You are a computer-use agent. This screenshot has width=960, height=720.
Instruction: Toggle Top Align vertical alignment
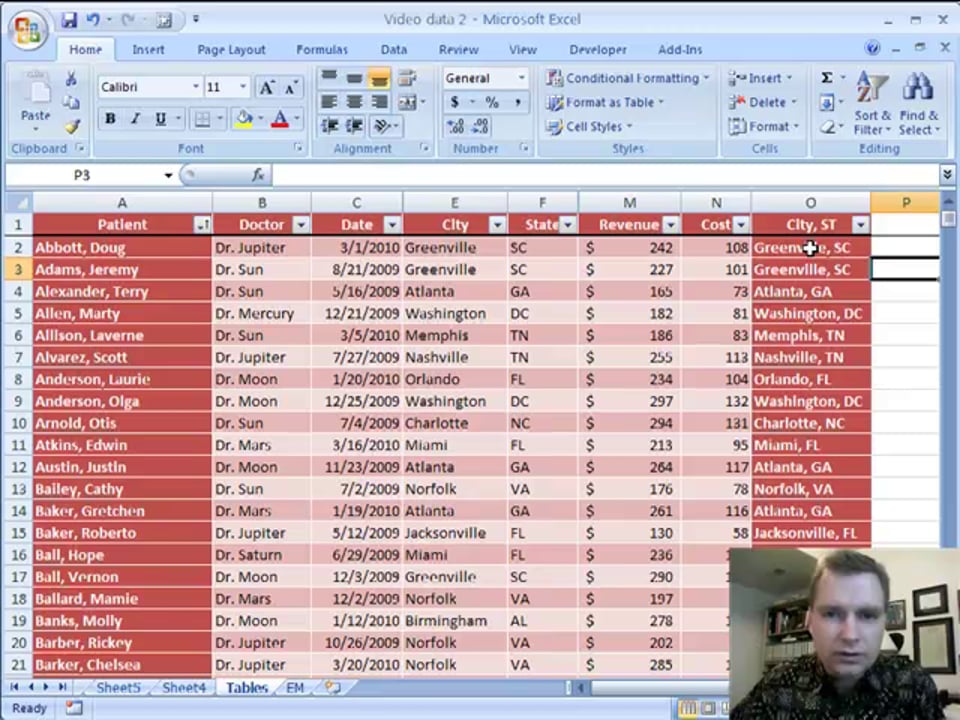[x=329, y=78]
